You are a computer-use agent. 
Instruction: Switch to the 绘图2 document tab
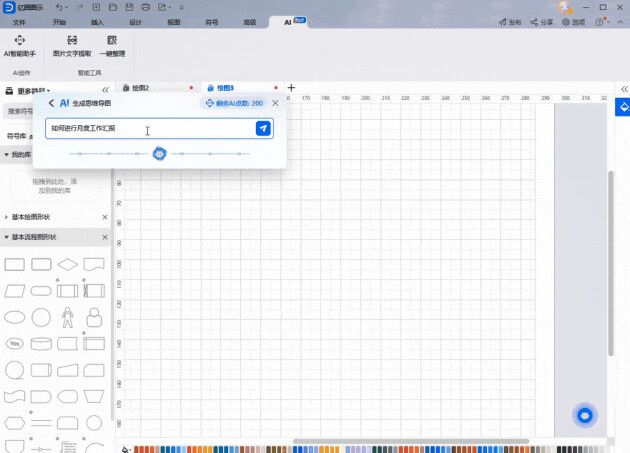pos(148,88)
